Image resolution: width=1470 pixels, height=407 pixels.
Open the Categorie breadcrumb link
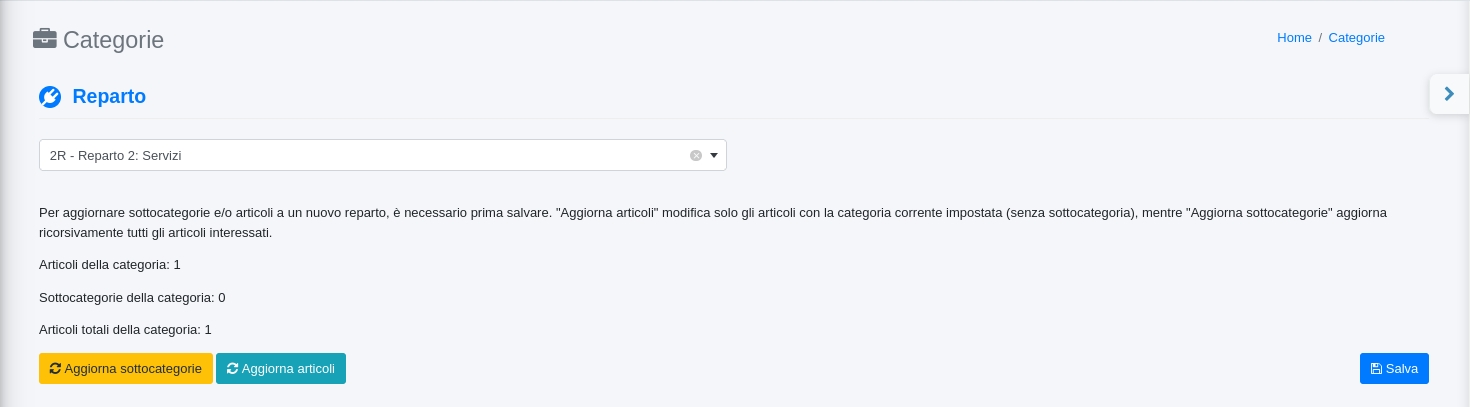point(1356,38)
